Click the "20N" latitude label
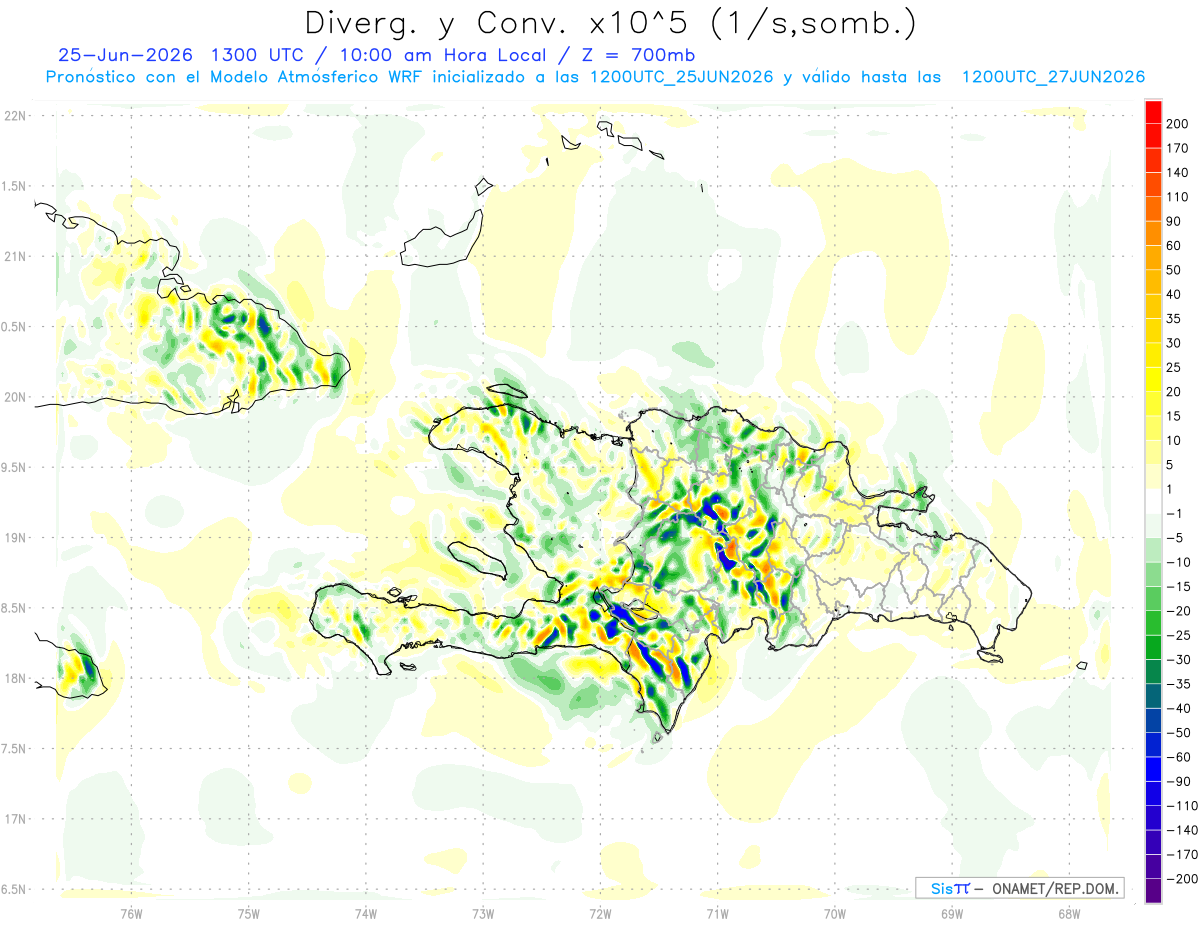Viewport: 1200px width, 927px height. point(14,397)
